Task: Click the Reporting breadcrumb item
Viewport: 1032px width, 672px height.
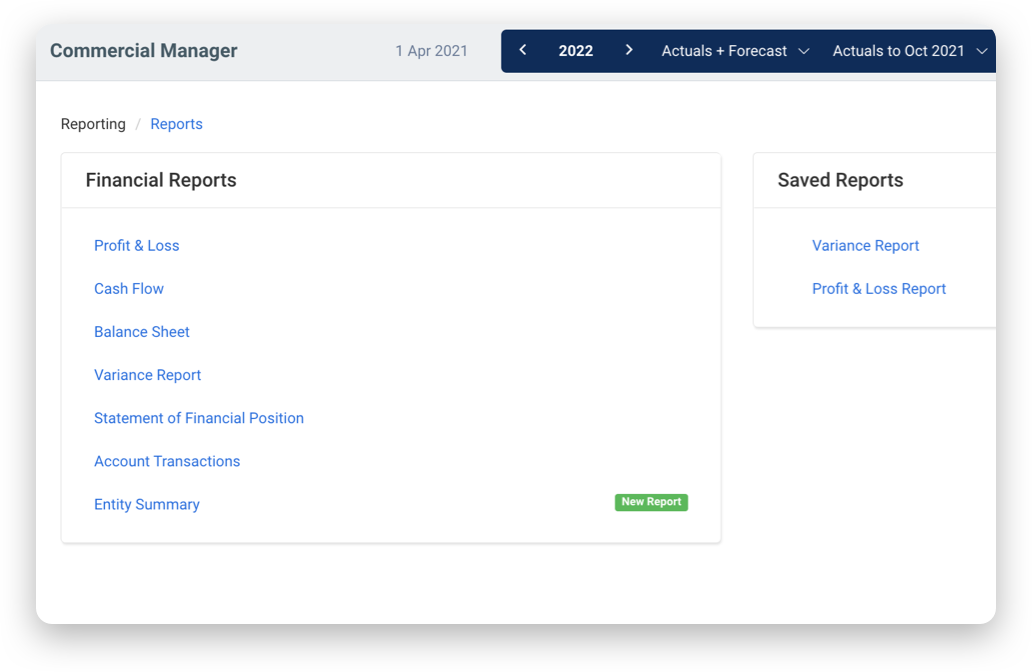Action: coord(93,123)
